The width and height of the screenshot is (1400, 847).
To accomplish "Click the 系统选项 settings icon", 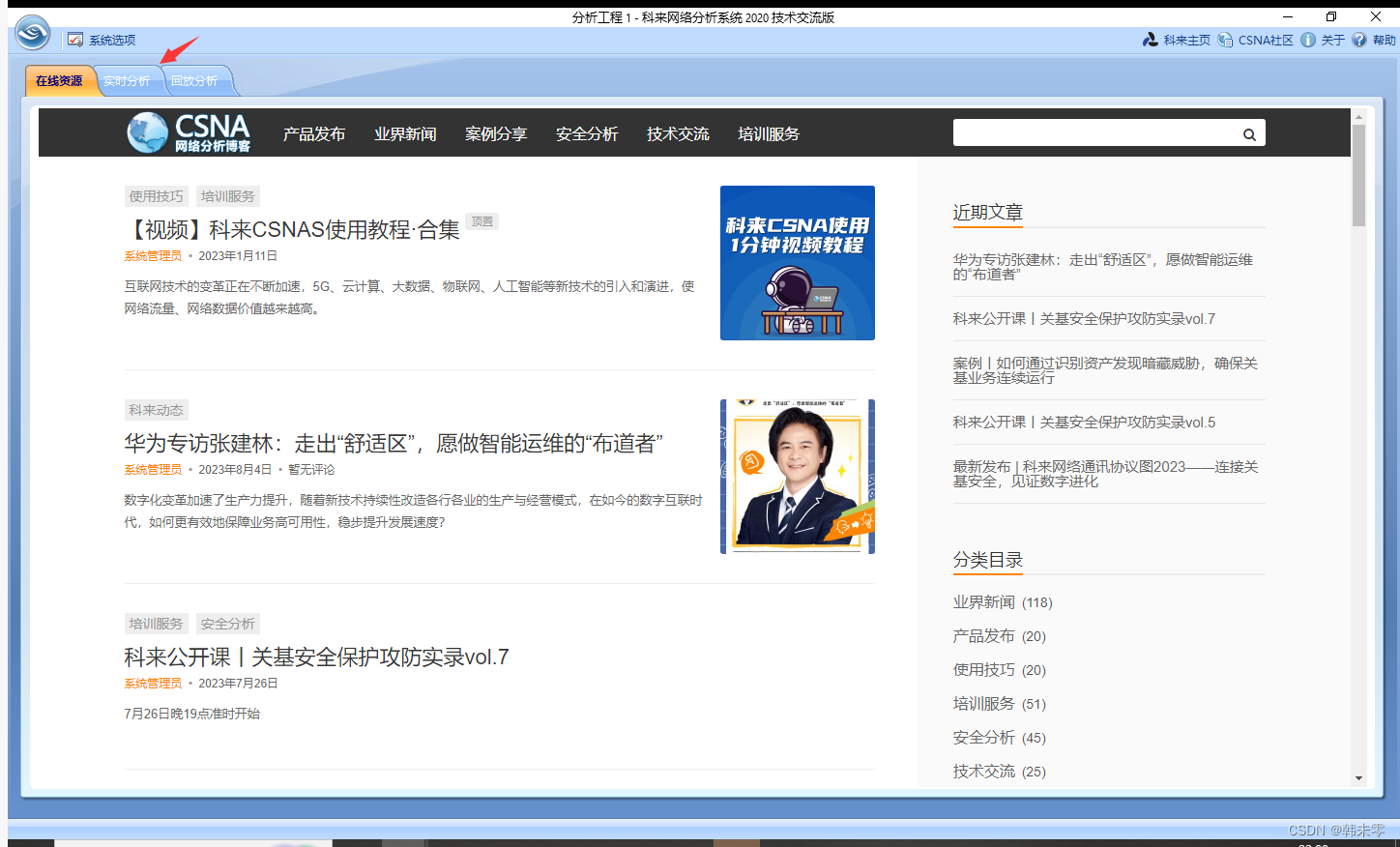I will (x=75, y=40).
